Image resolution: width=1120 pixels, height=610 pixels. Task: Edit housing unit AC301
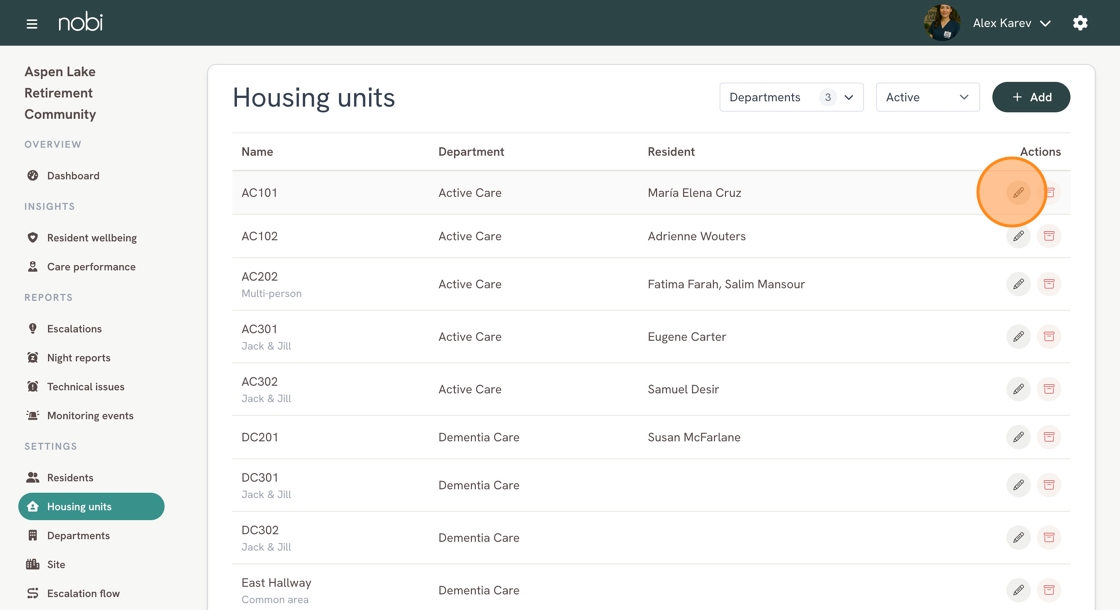1018,336
